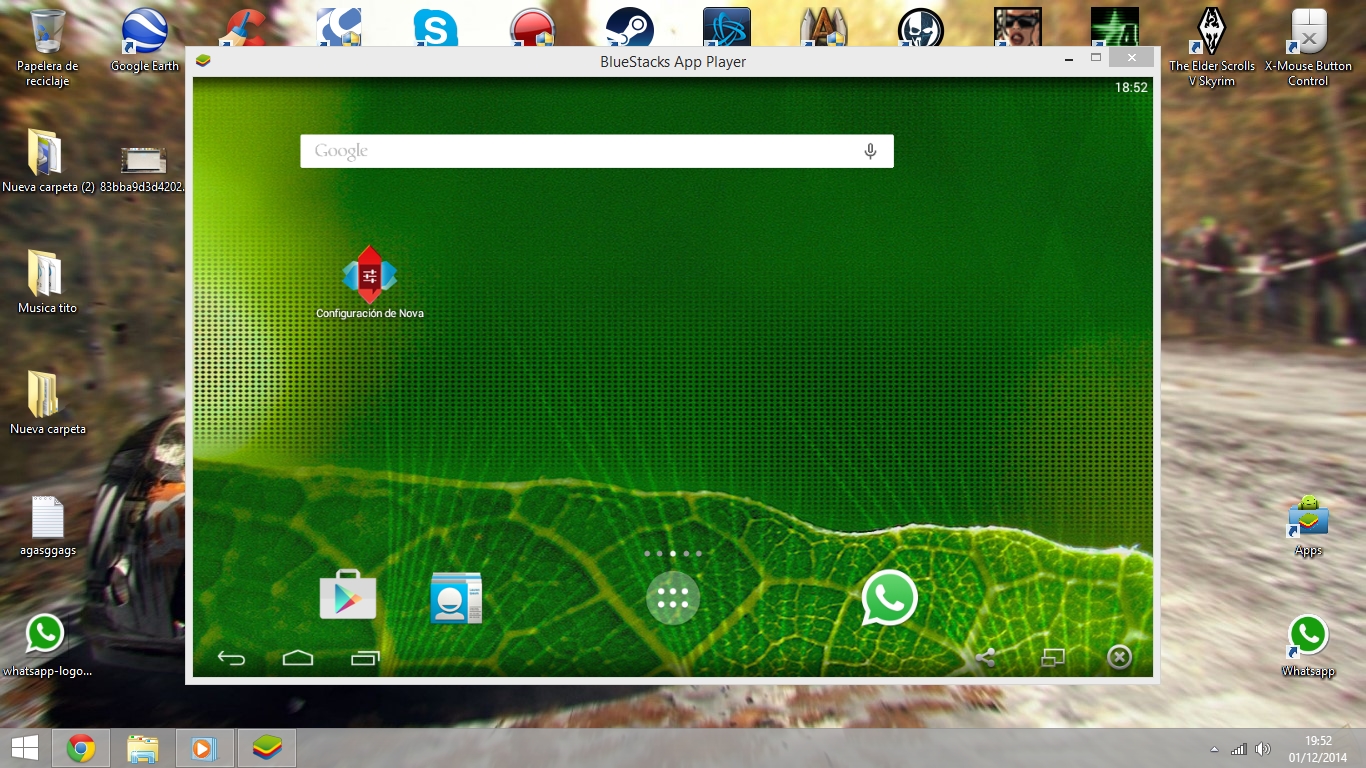The width and height of the screenshot is (1366, 768).
Task: Select the Battle.net desktop shortcut
Action: coord(726,27)
